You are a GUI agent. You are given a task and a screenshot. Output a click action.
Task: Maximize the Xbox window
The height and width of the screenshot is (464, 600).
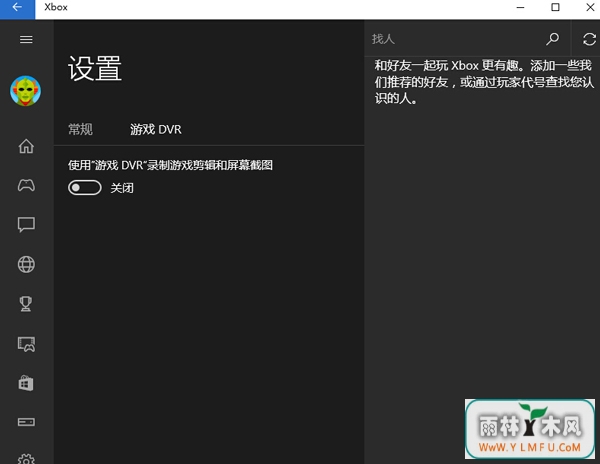[x=555, y=7]
